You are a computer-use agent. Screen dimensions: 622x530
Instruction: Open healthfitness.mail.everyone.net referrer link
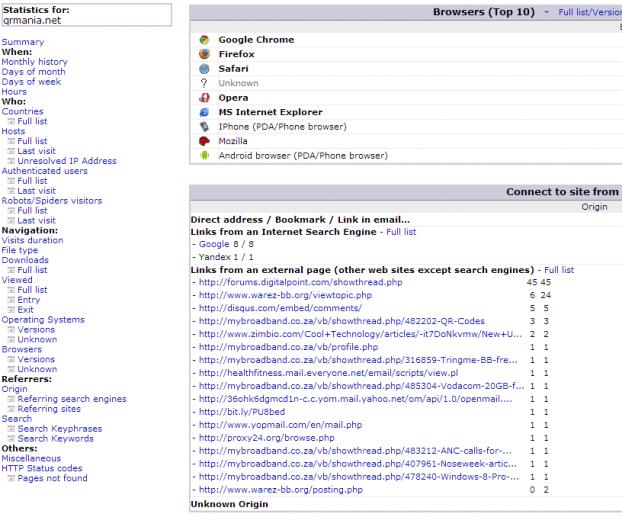point(328,373)
